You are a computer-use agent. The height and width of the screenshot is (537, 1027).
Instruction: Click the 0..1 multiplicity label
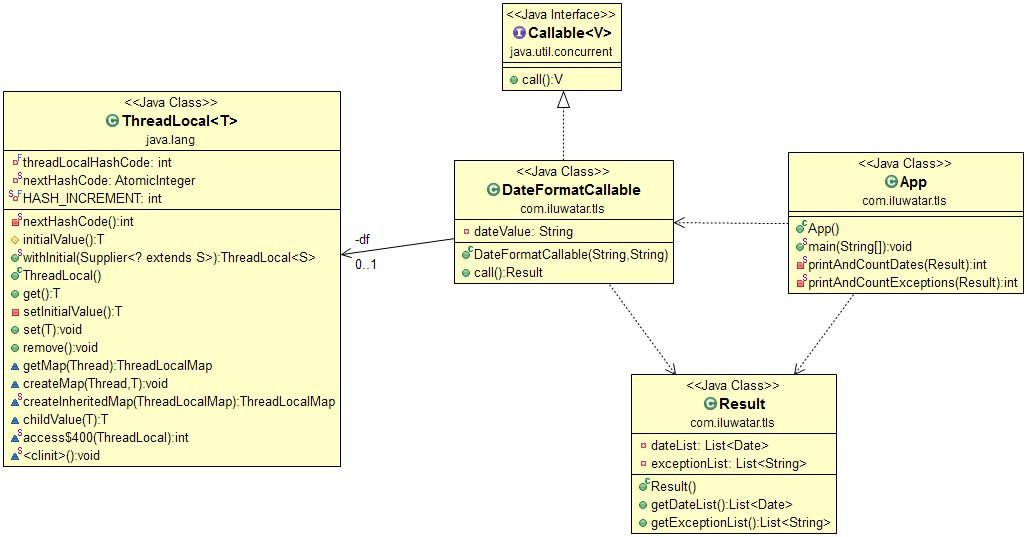366,264
